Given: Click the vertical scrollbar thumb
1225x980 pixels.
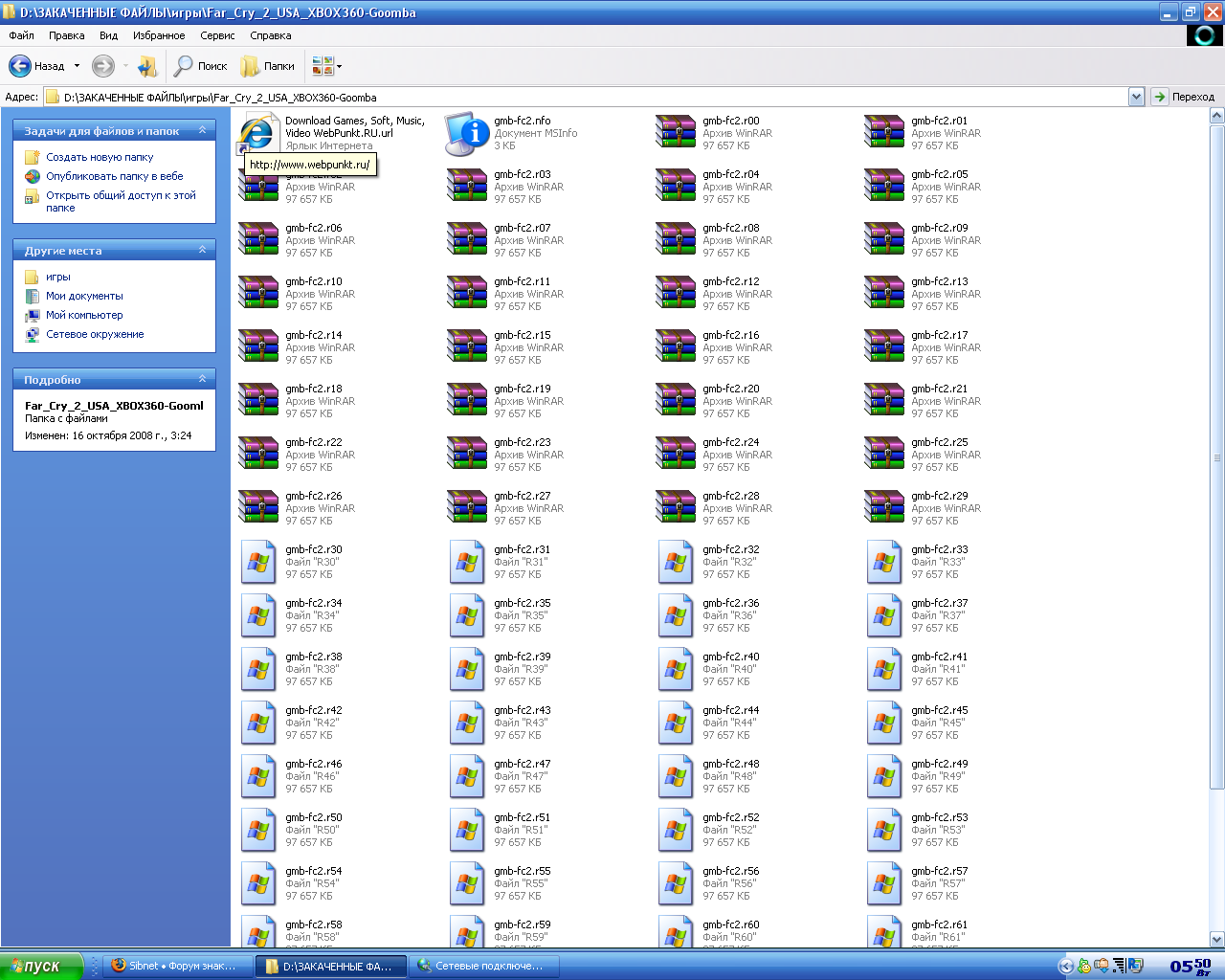Looking at the screenshot, I should point(1217,457).
